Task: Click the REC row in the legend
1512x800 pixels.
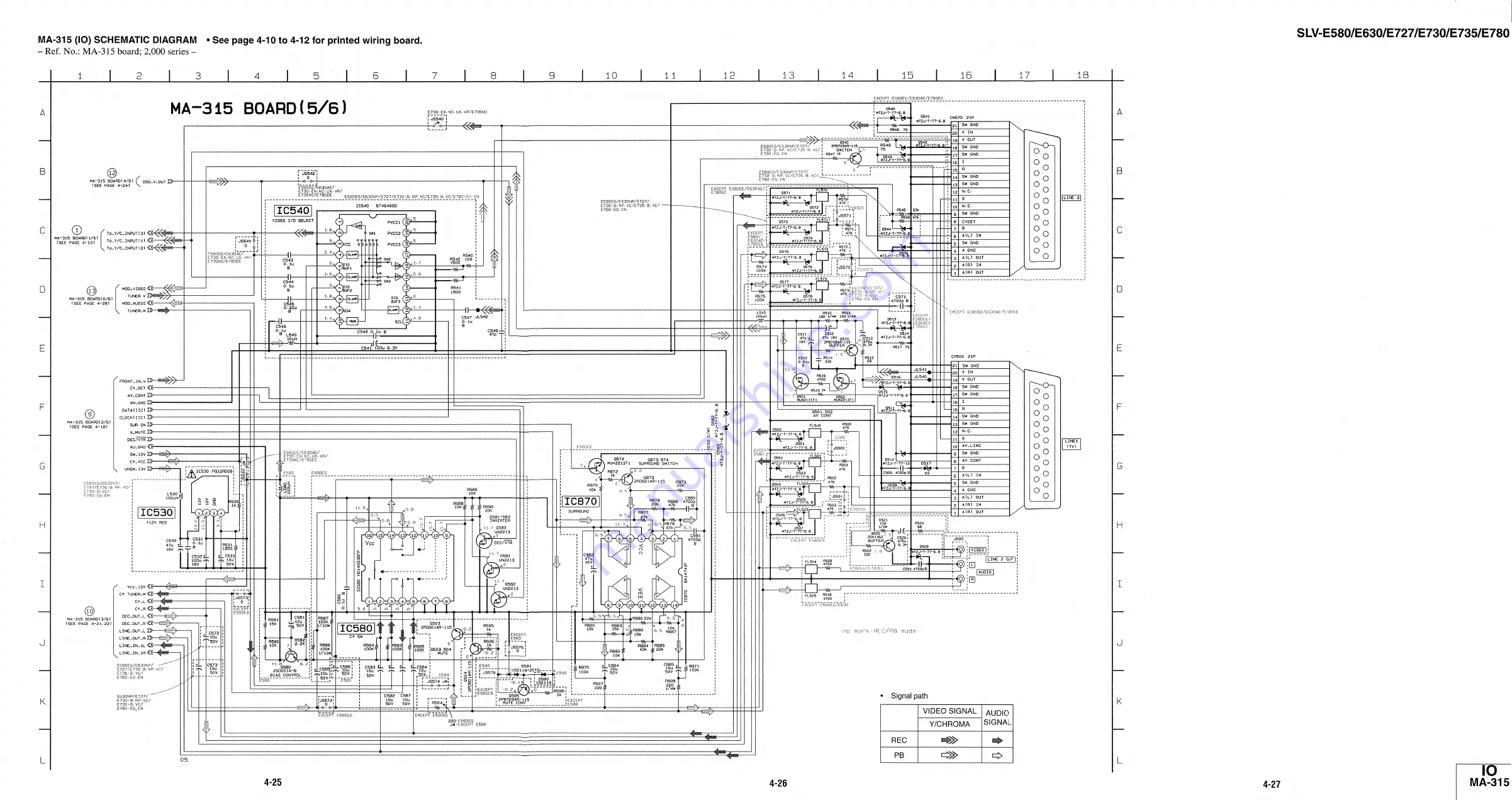Action: (946, 740)
